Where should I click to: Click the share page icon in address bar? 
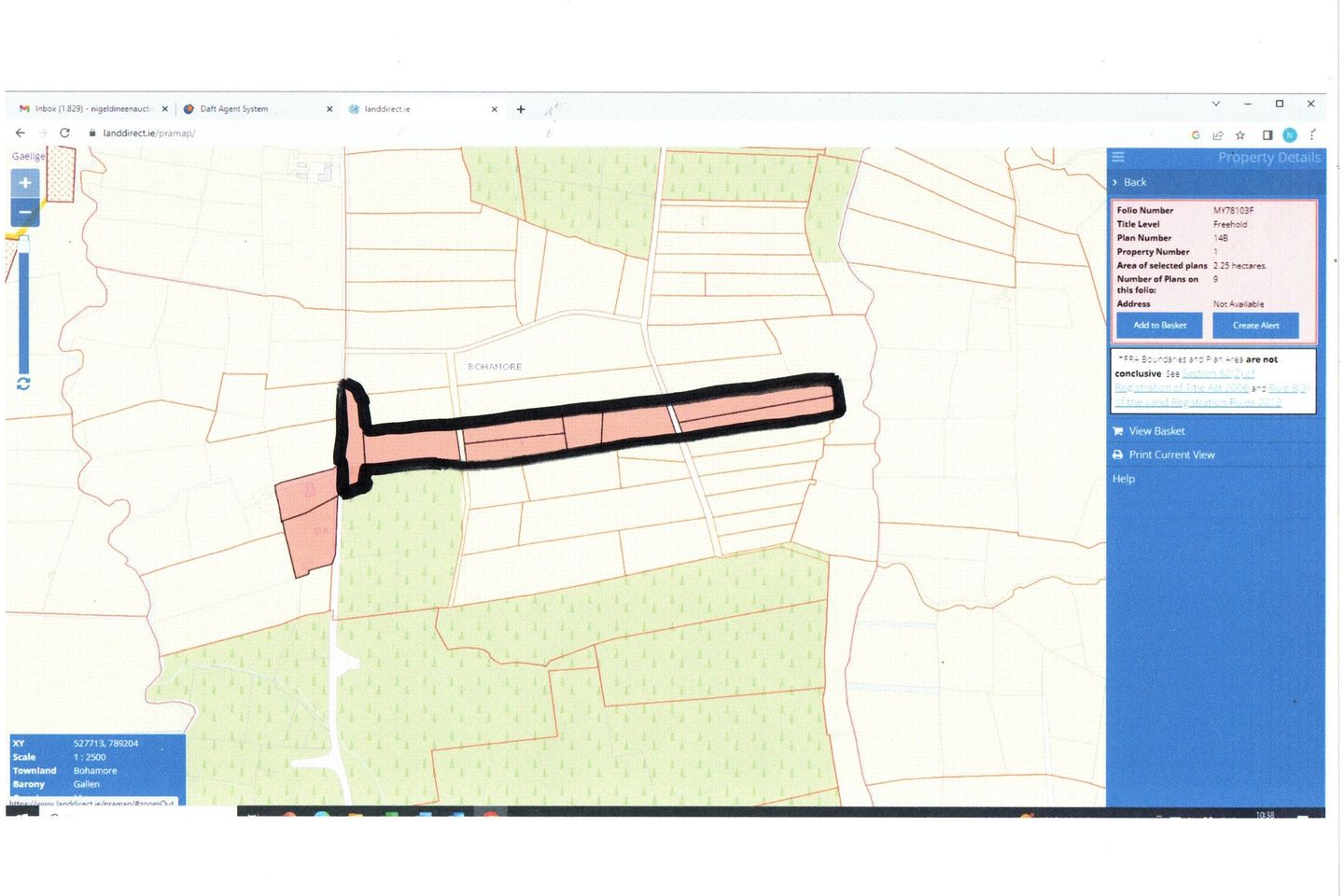click(x=1218, y=135)
